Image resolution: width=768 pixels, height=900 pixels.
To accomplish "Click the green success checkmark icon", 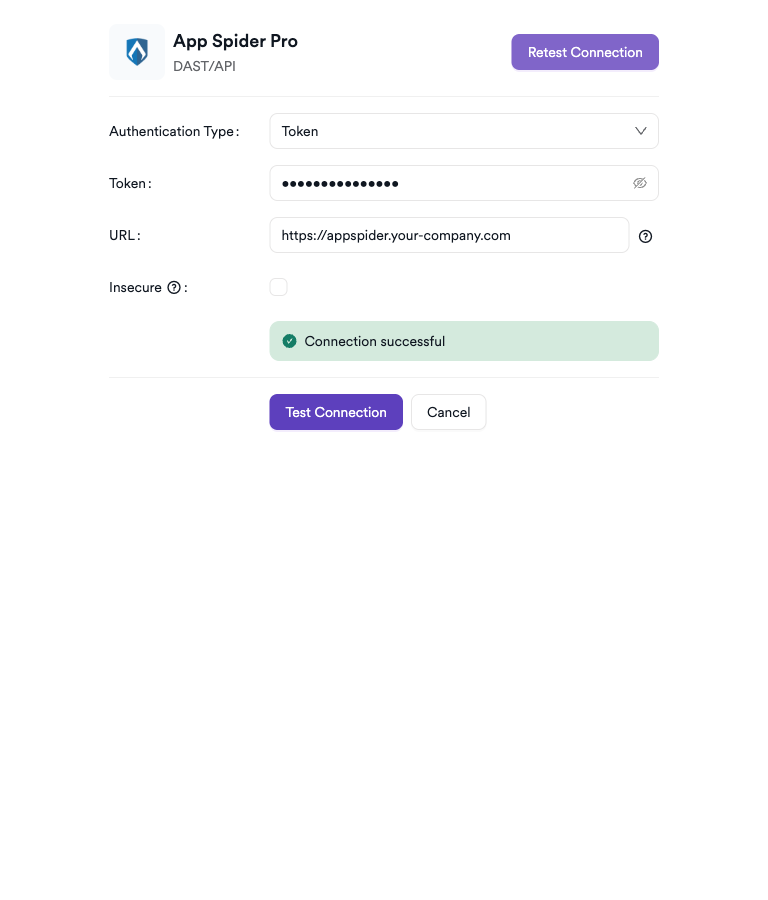I will click(x=290, y=341).
